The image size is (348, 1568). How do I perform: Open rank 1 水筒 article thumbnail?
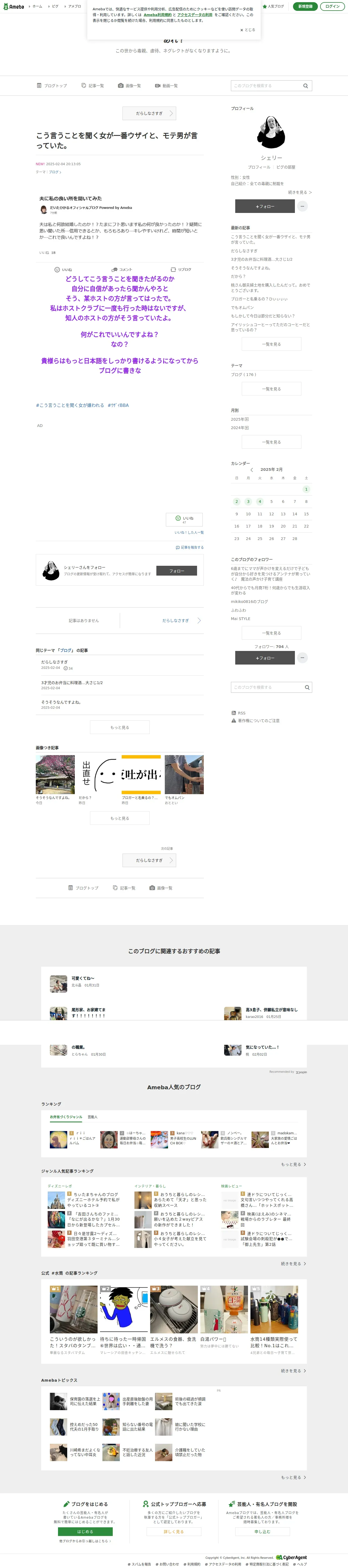74,1309
